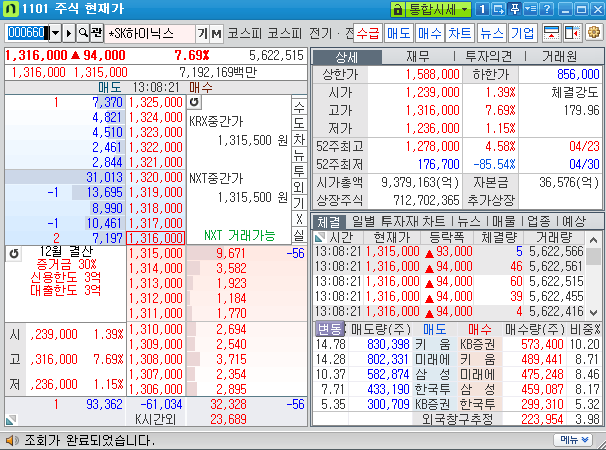Click the 수 vertical side button
The width and height of the screenshot is (606, 450).
pos(299,106)
